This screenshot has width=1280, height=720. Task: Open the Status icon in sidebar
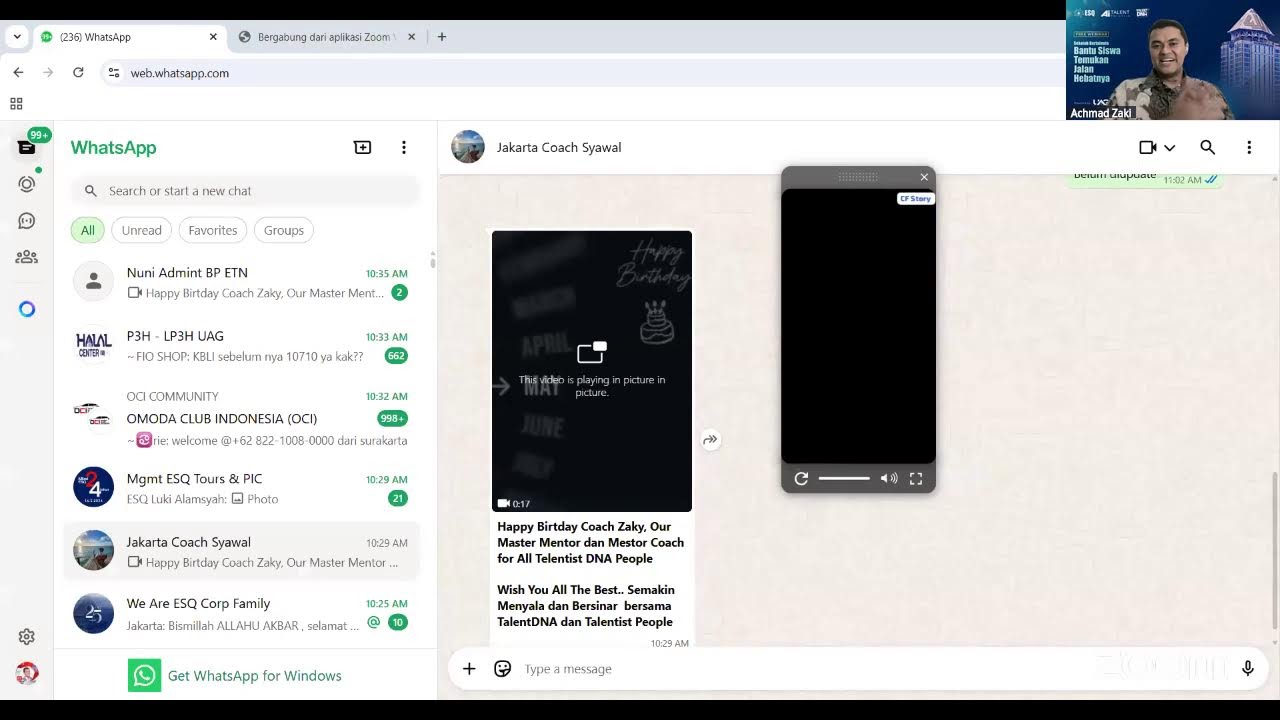click(x=27, y=184)
